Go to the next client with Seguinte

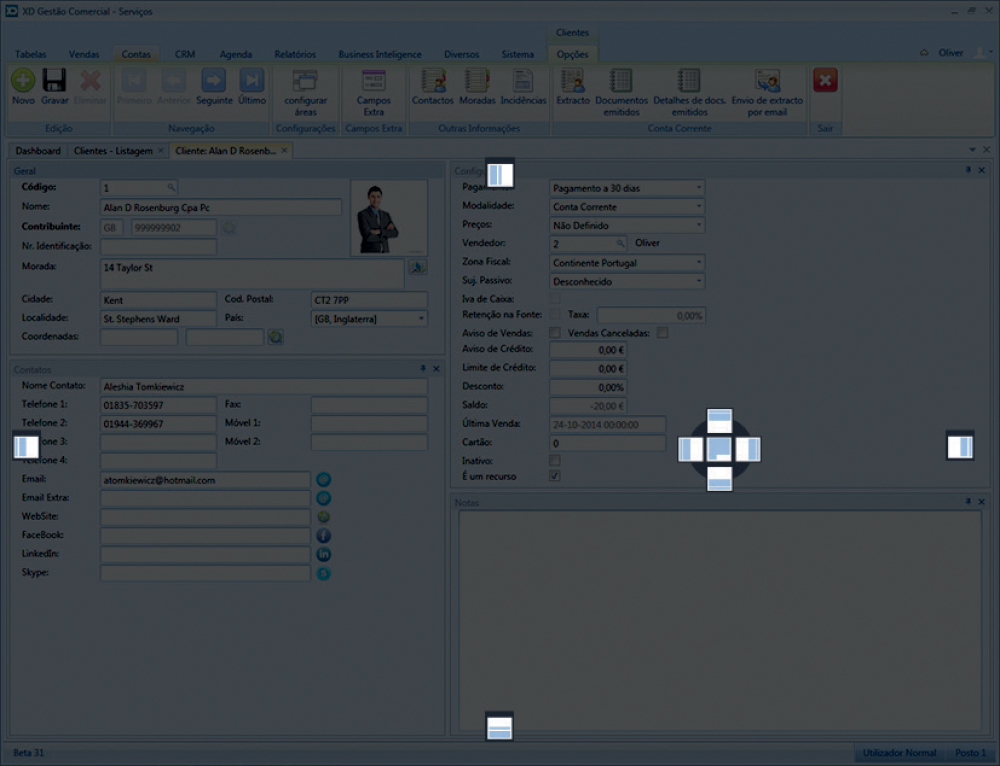(x=214, y=81)
